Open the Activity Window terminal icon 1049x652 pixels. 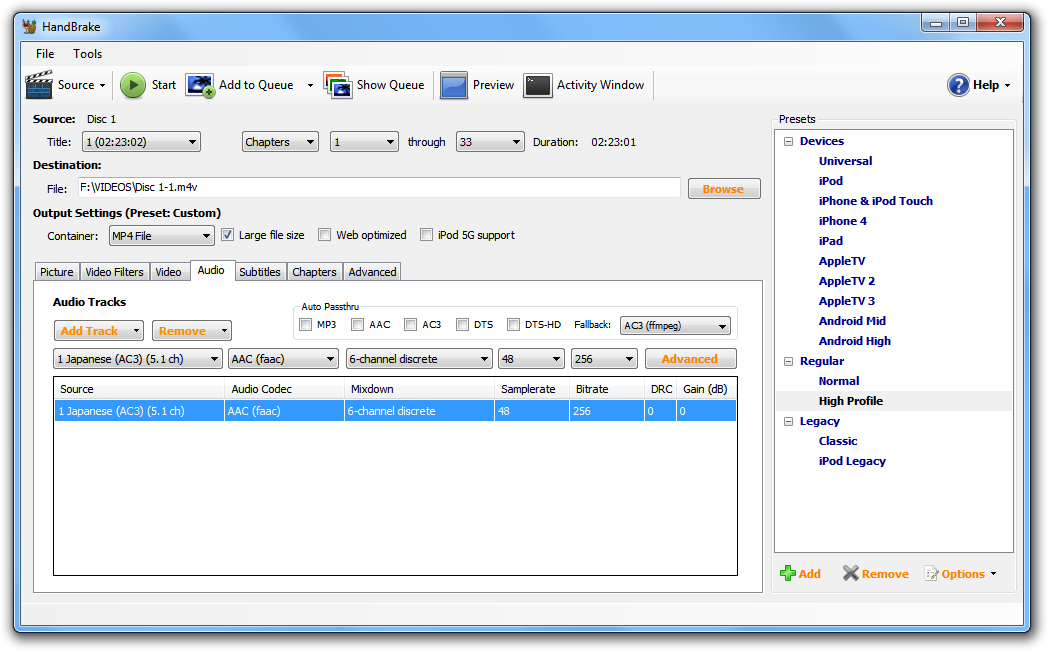point(538,86)
